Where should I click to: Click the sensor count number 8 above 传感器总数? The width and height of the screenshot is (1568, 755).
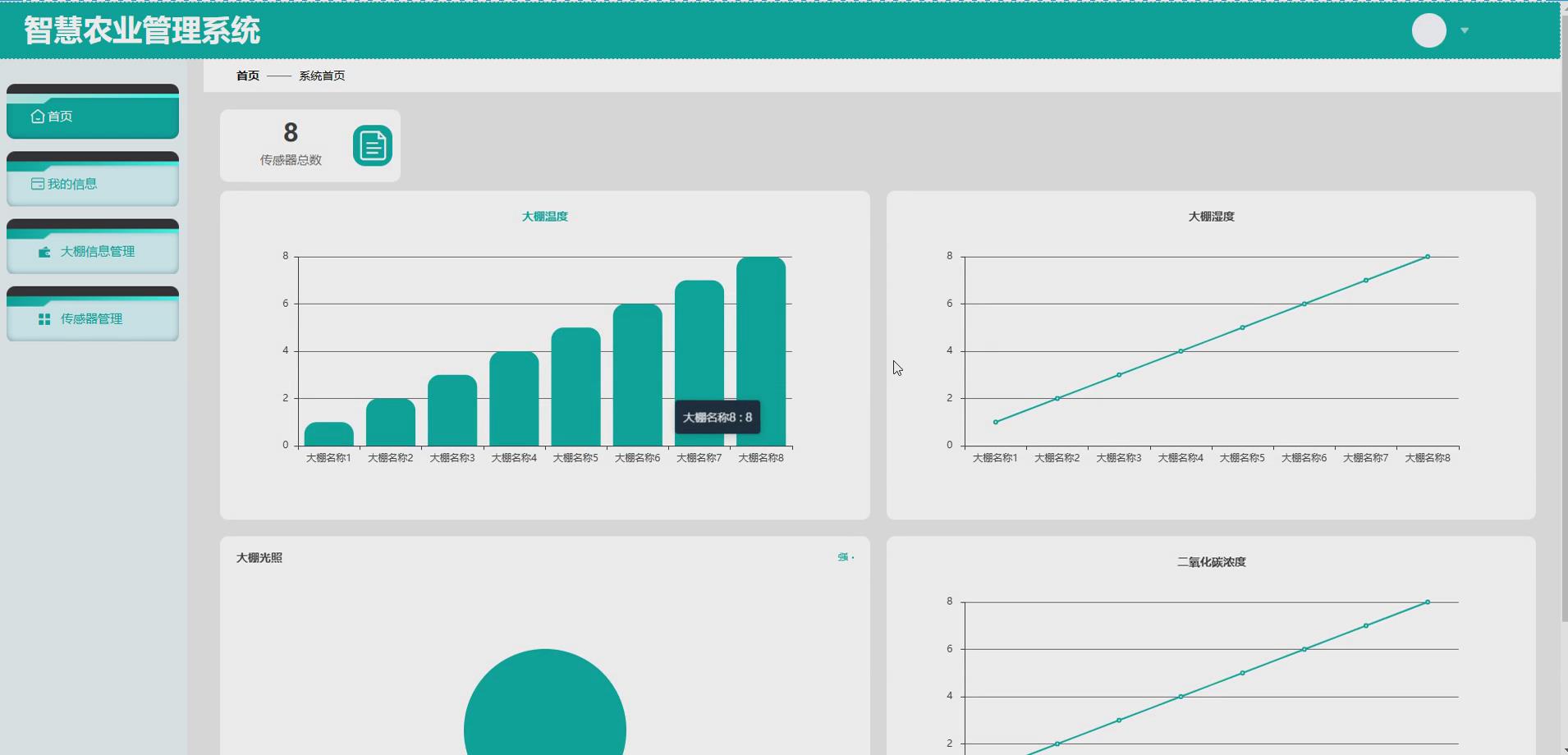(x=291, y=132)
